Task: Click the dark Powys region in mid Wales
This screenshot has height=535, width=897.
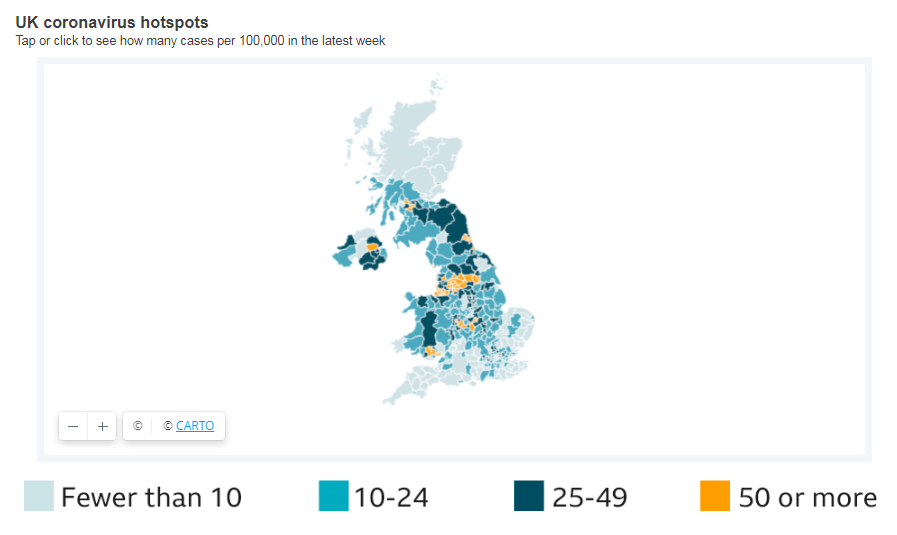Action: point(431,327)
